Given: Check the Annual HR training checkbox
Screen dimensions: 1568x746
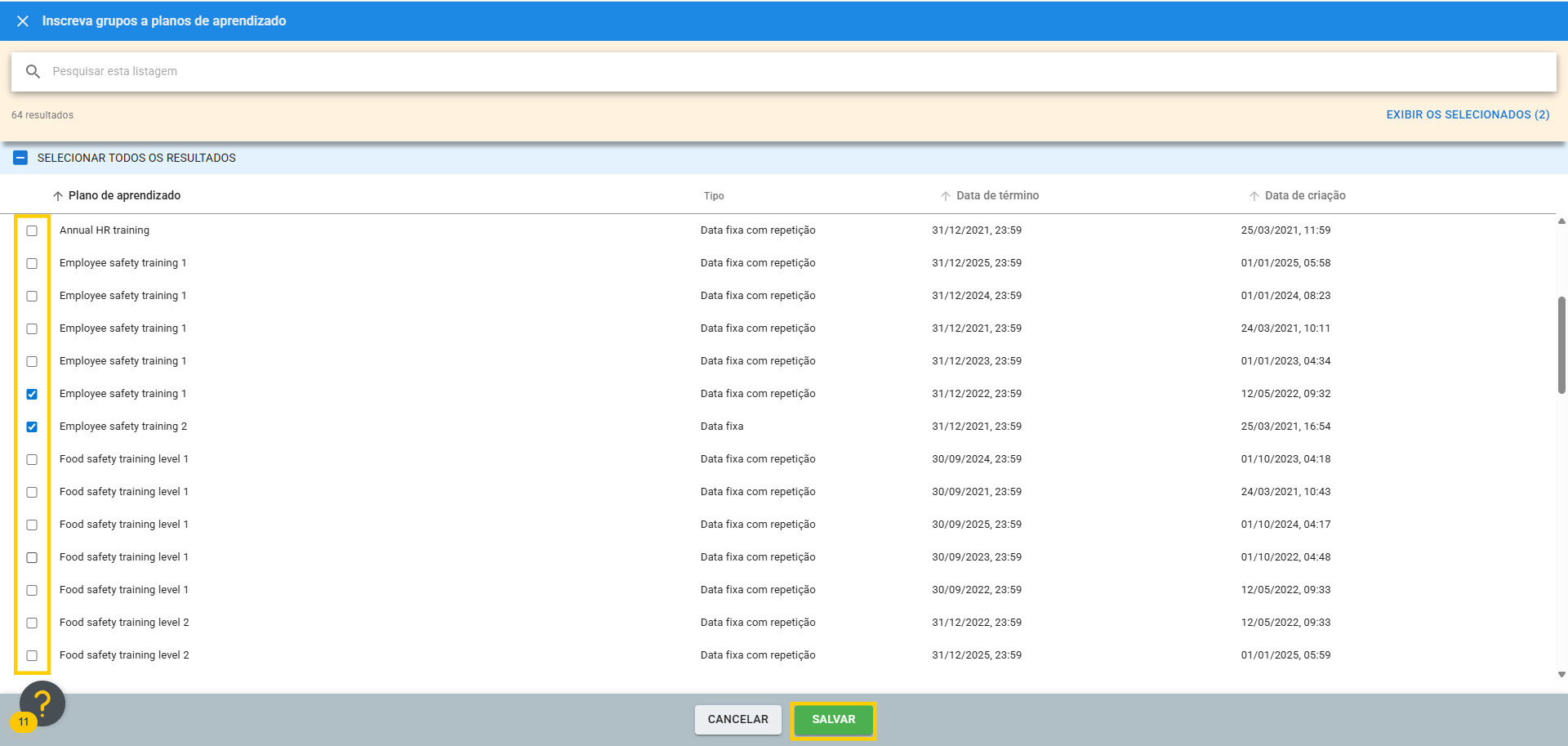Looking at the screenshot, I should (x=32, y=230).
